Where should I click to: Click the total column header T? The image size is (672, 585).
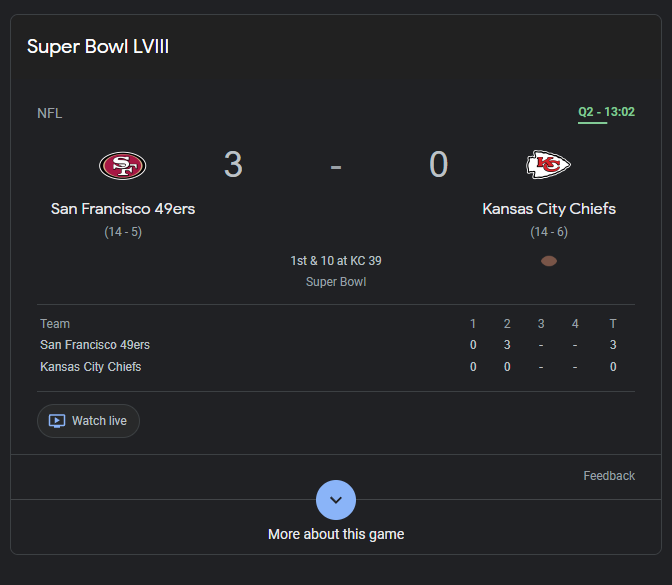coord(613,324)
